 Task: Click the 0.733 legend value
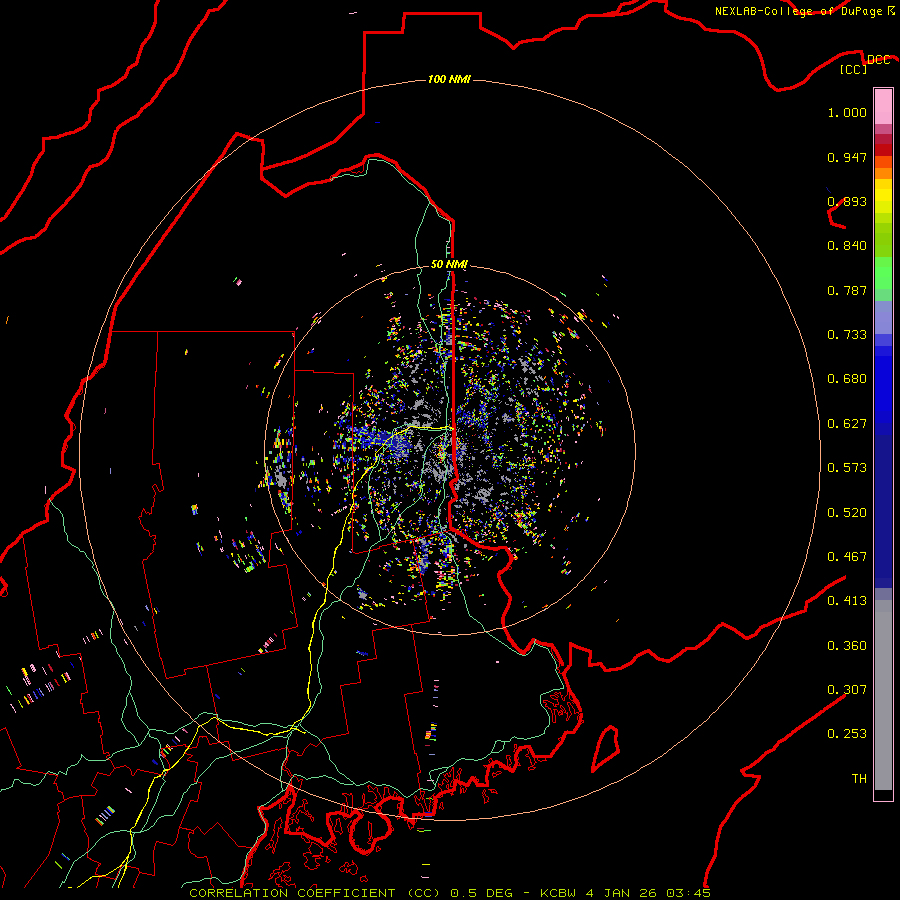(847, 335)
